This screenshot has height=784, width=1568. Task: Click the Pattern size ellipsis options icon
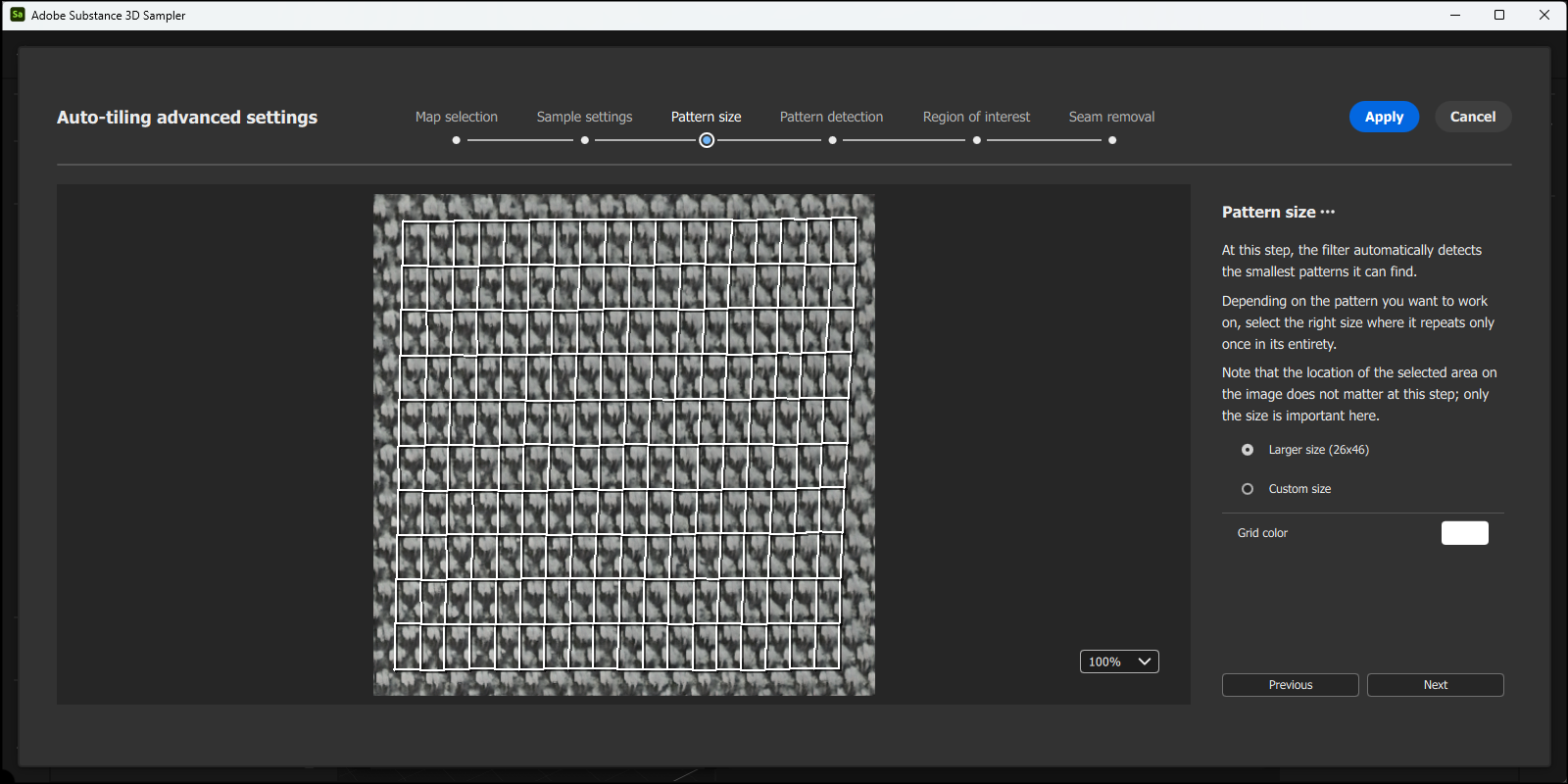coord(1328,212)
